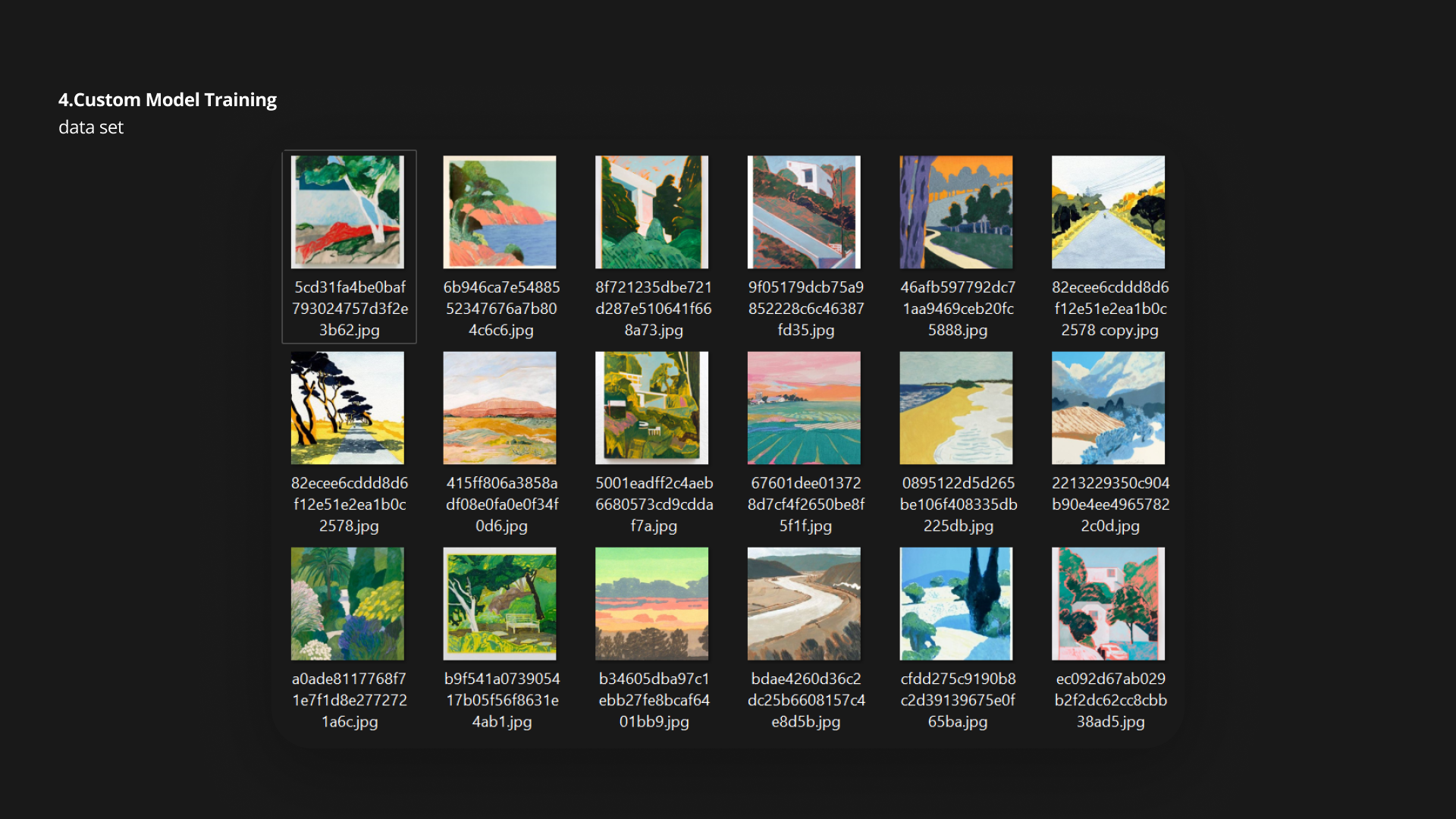Open the bdae4260d36c2 river thumbnail
The image size is (1456, 819).
tap(804, 604)
